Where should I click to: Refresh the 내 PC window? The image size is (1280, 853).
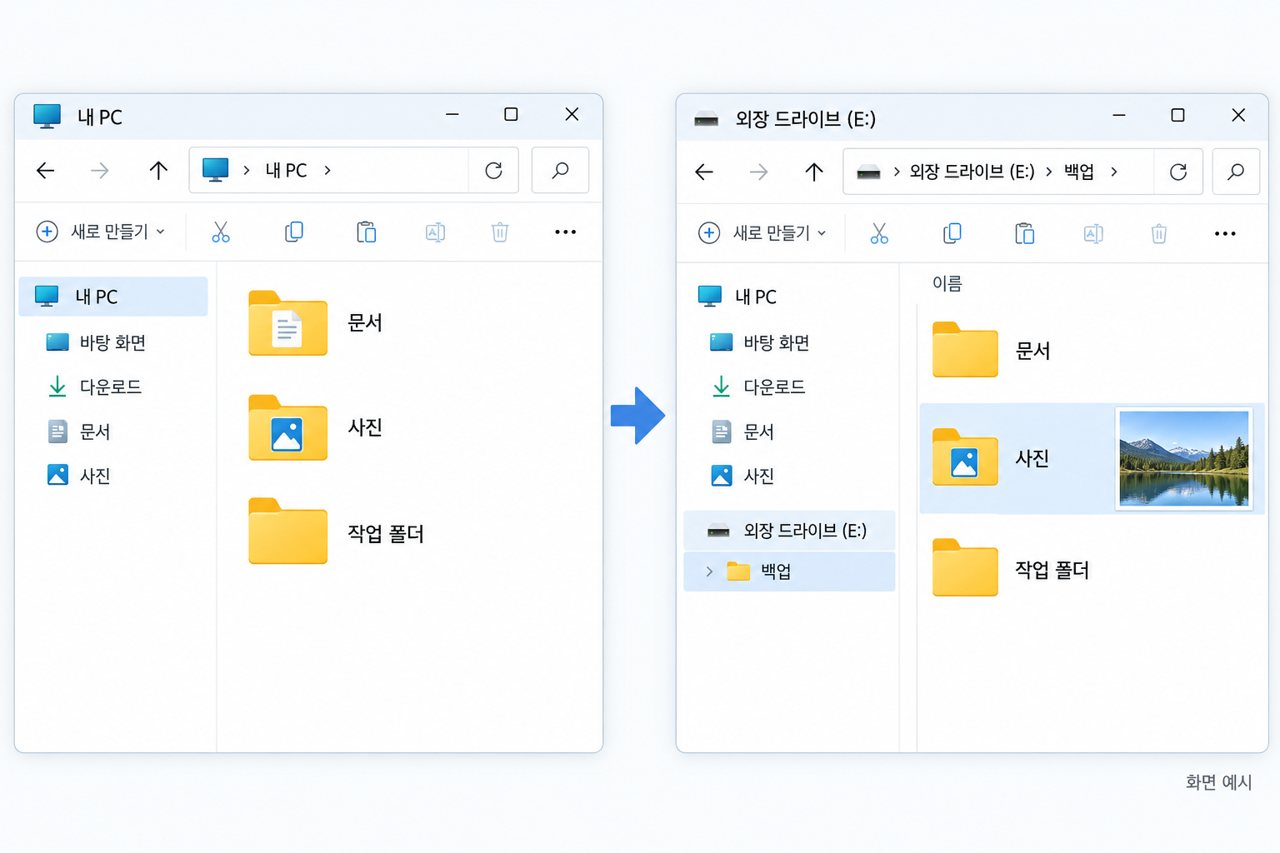point(493,171)
